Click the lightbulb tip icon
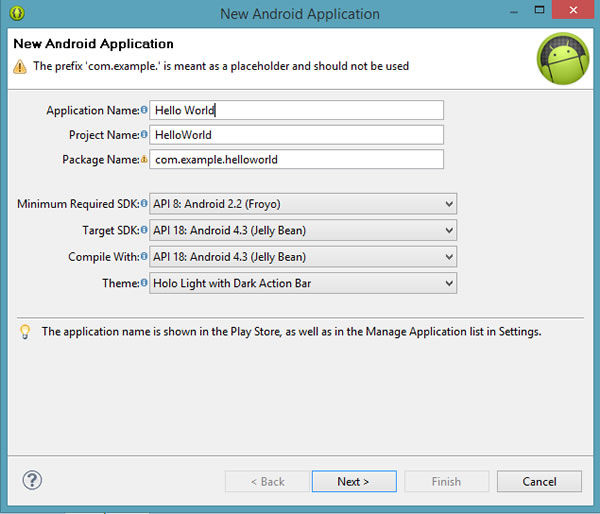Screen dimensions: 600x514 coord(25,331)
